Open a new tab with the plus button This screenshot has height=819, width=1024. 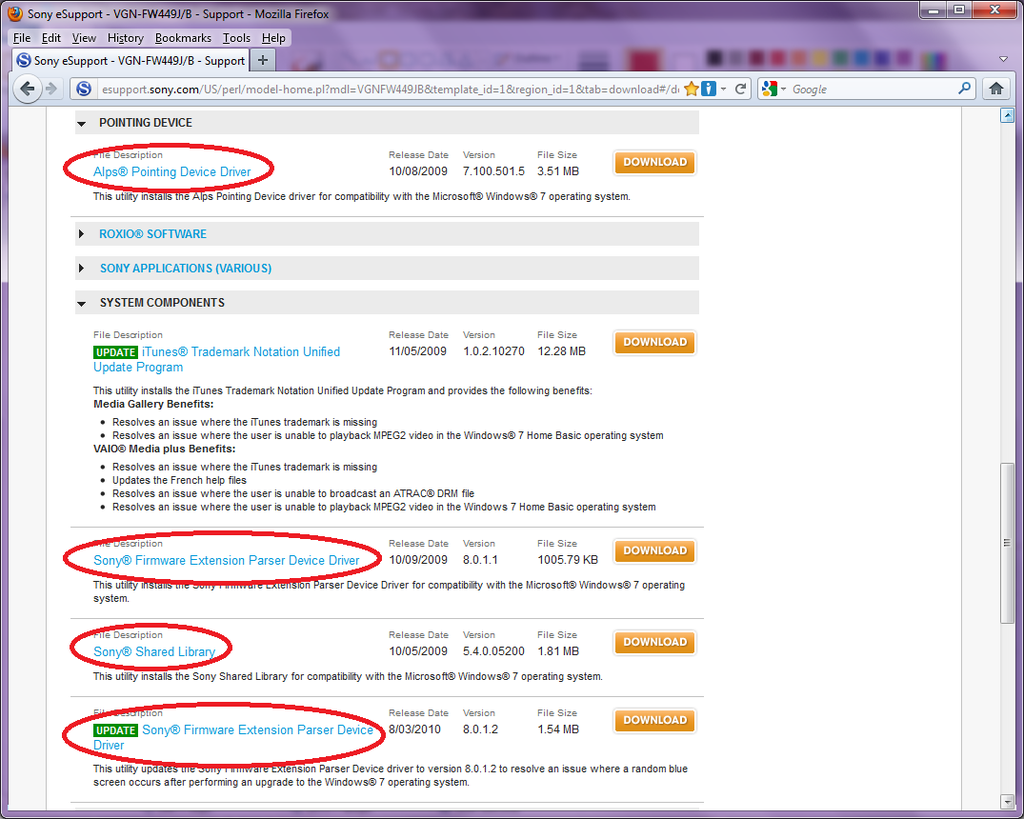click(263, 60)
